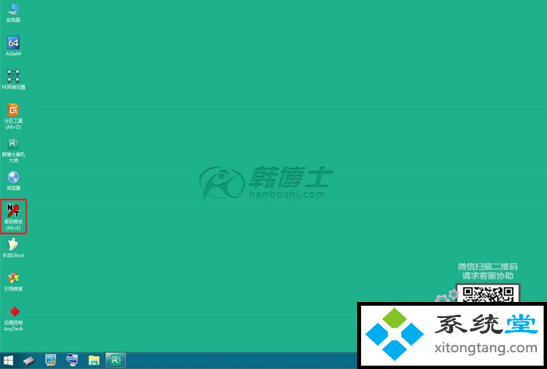Open the Hanboshi installer master desktop icon

(x=13, y=150)
